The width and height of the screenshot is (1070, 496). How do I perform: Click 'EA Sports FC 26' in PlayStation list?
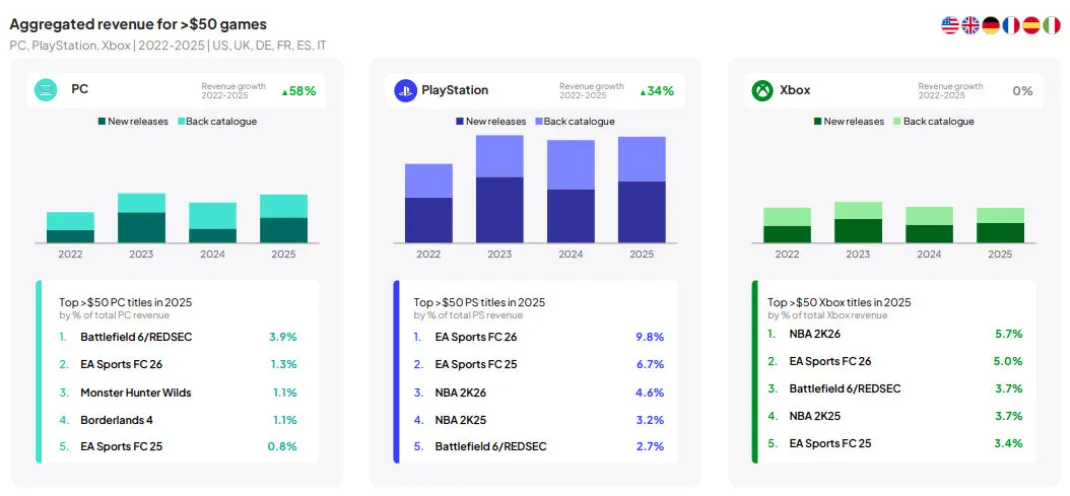point(476,337)
